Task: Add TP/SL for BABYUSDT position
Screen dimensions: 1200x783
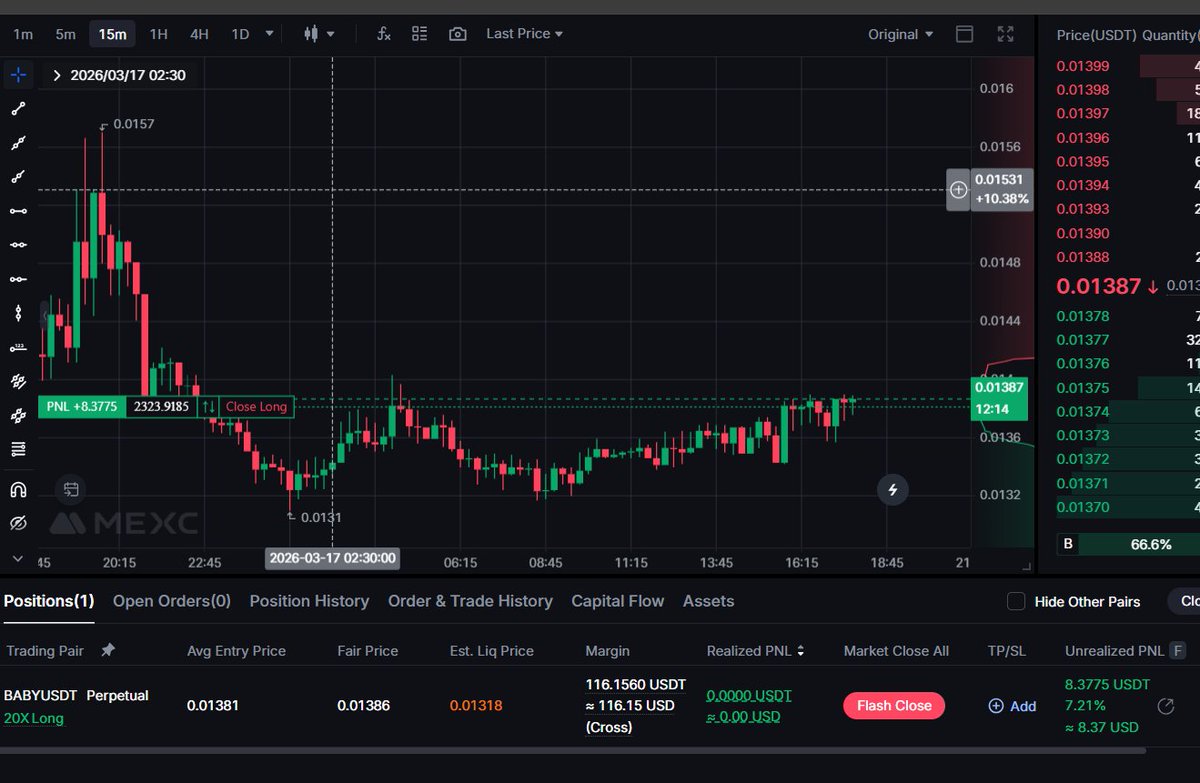Action: pos(1012,706)
